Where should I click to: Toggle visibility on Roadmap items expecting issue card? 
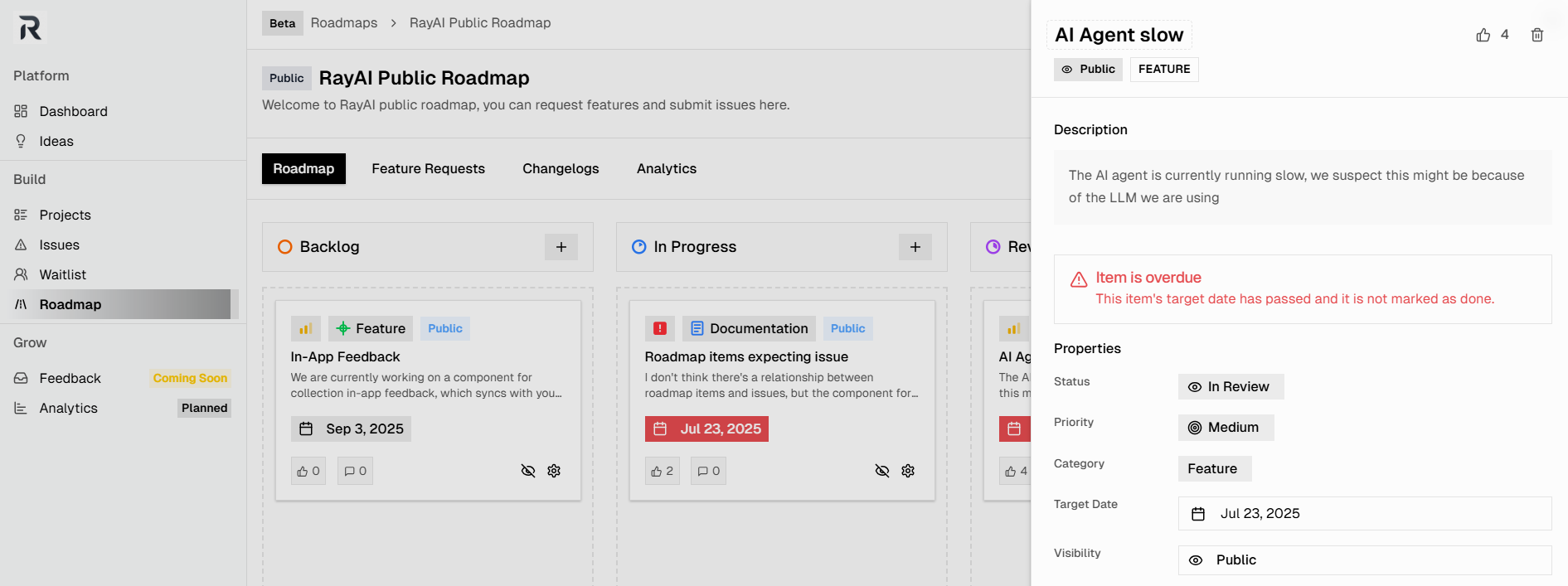[x=882, y=471]
